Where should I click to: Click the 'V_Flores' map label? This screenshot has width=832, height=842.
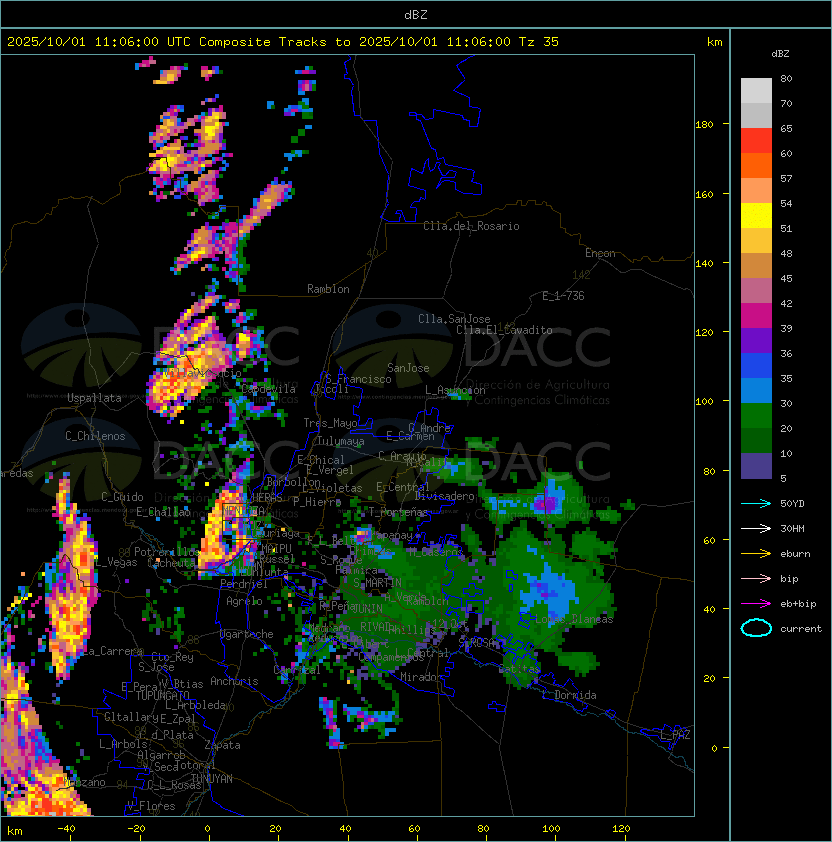pos(151,806)
